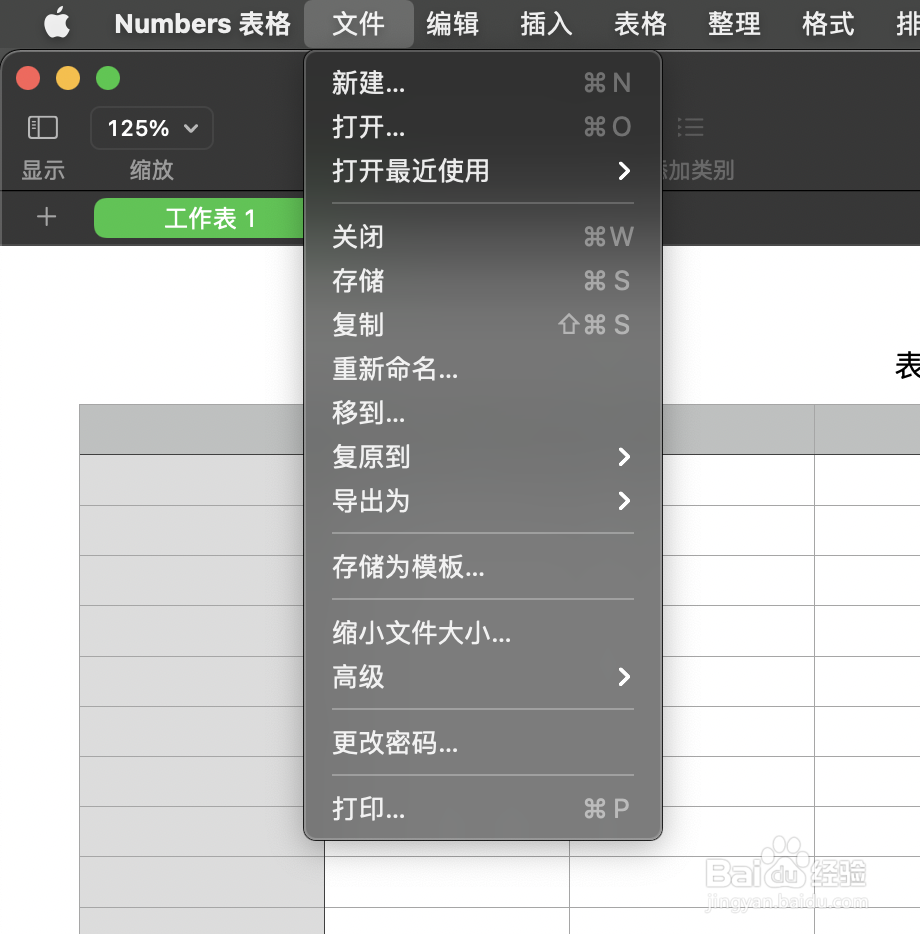Image resolution: width=920 pixels, height=934 pixels.
Task: Select 存储 to save the document
Action: pos(483,281)
